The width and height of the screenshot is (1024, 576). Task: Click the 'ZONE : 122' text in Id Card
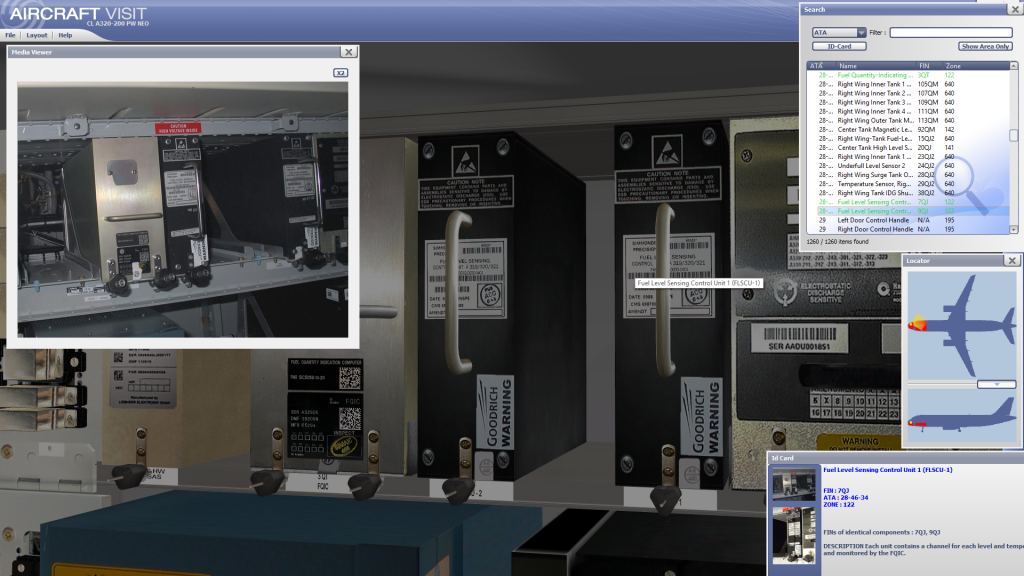point(839,505)
